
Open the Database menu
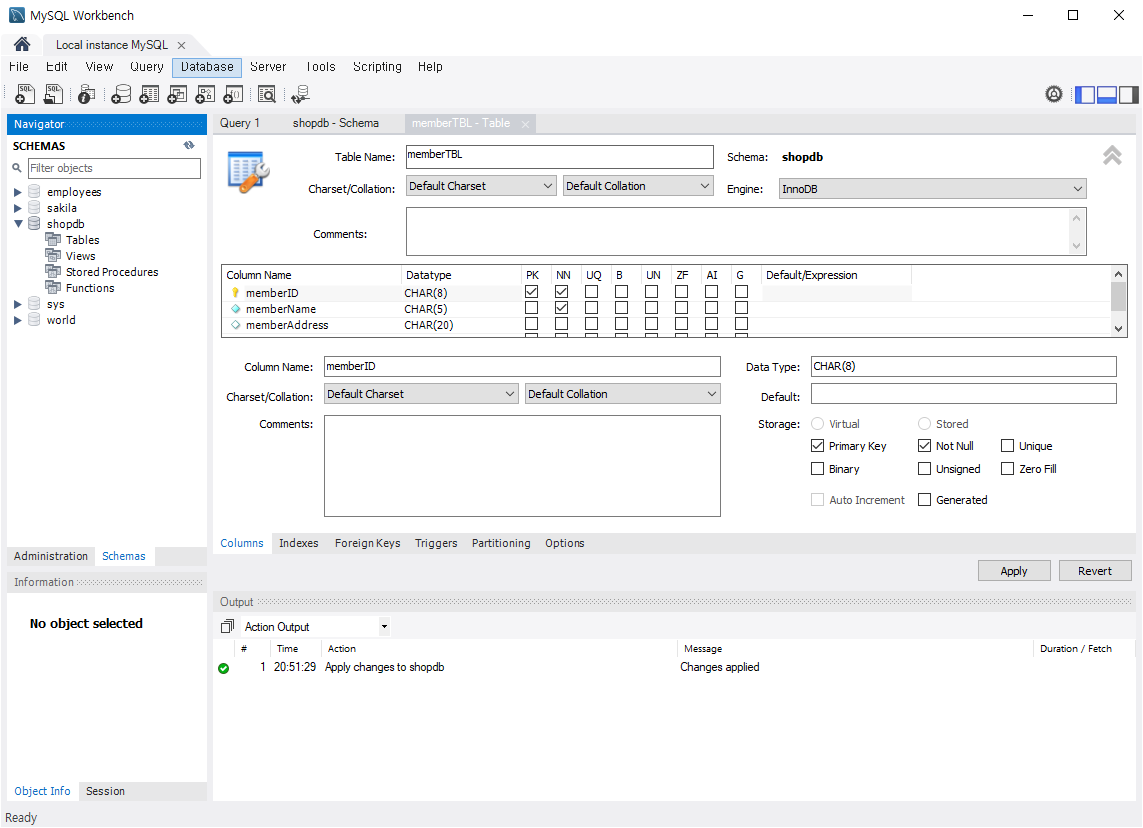coord(207,67)
